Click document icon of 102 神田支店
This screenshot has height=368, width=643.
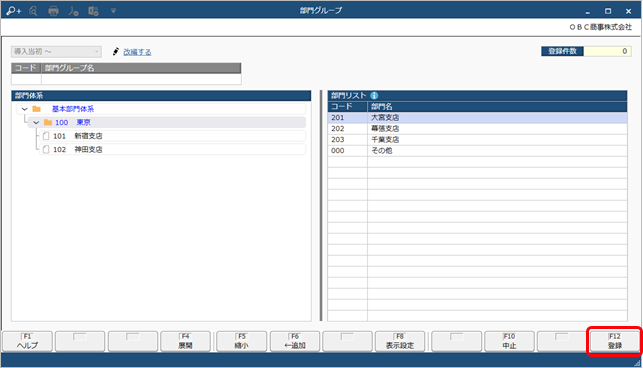(46, 149)
